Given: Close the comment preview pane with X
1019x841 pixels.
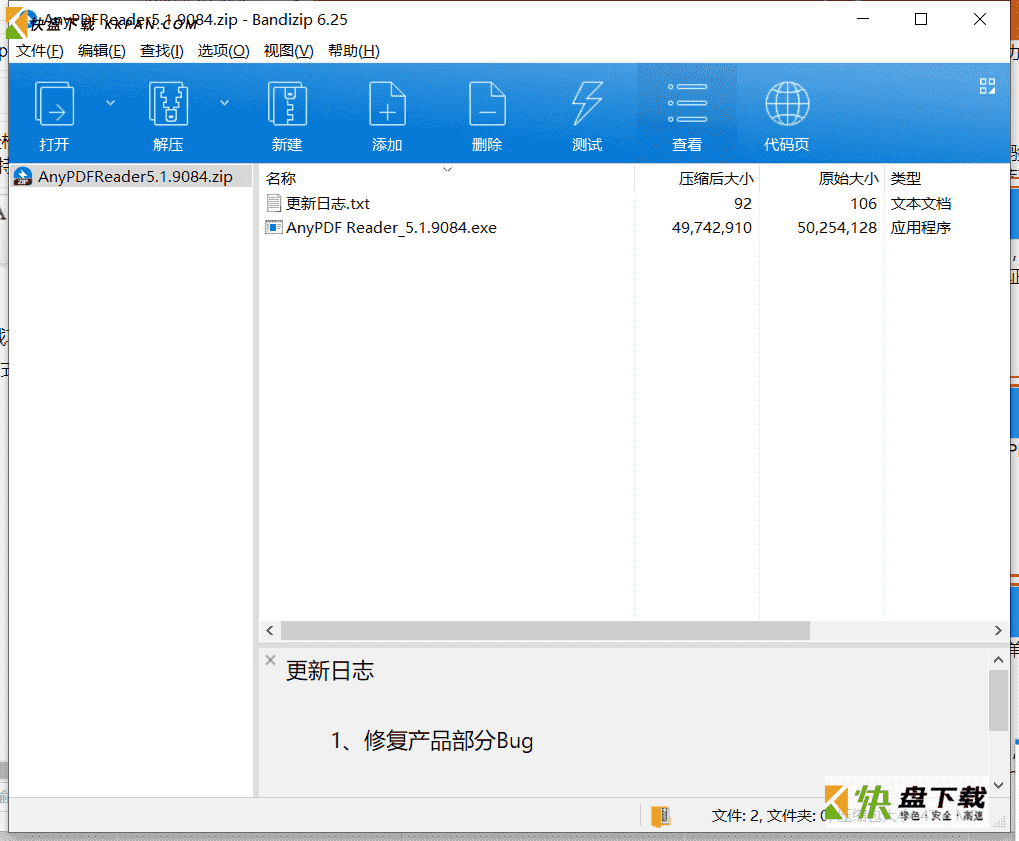Looking at the screenshot, I should click(x=270, y=660).
